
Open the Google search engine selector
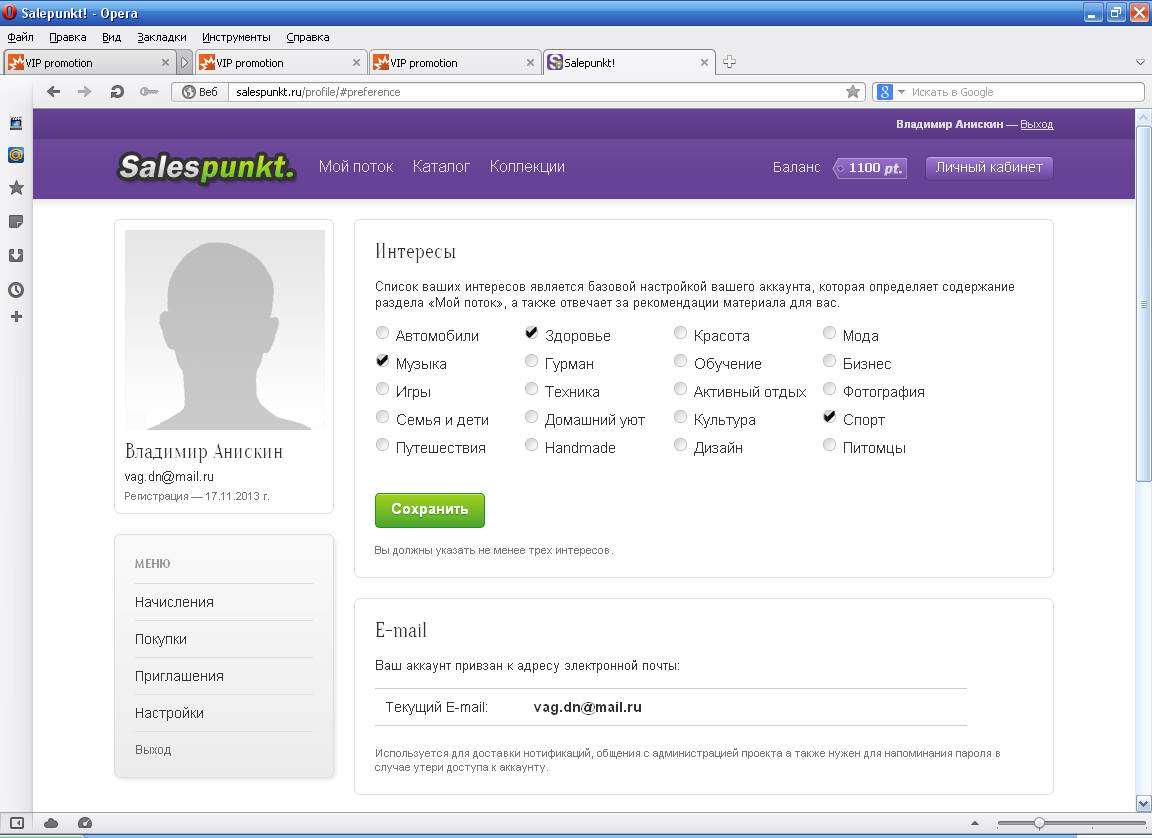pyautogui.click(x=891, y=92)
